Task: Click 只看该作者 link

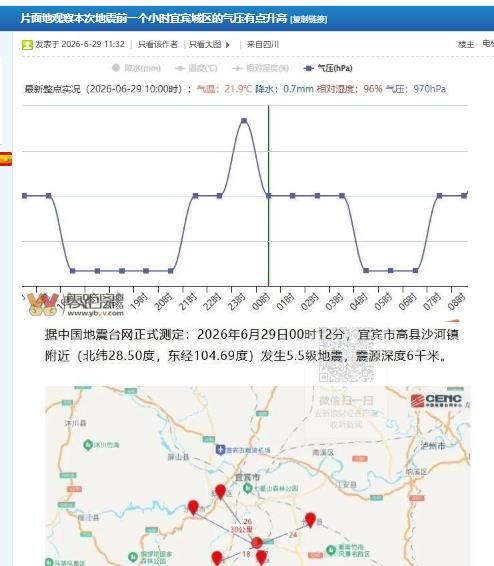Action: (x=158, y=44)
